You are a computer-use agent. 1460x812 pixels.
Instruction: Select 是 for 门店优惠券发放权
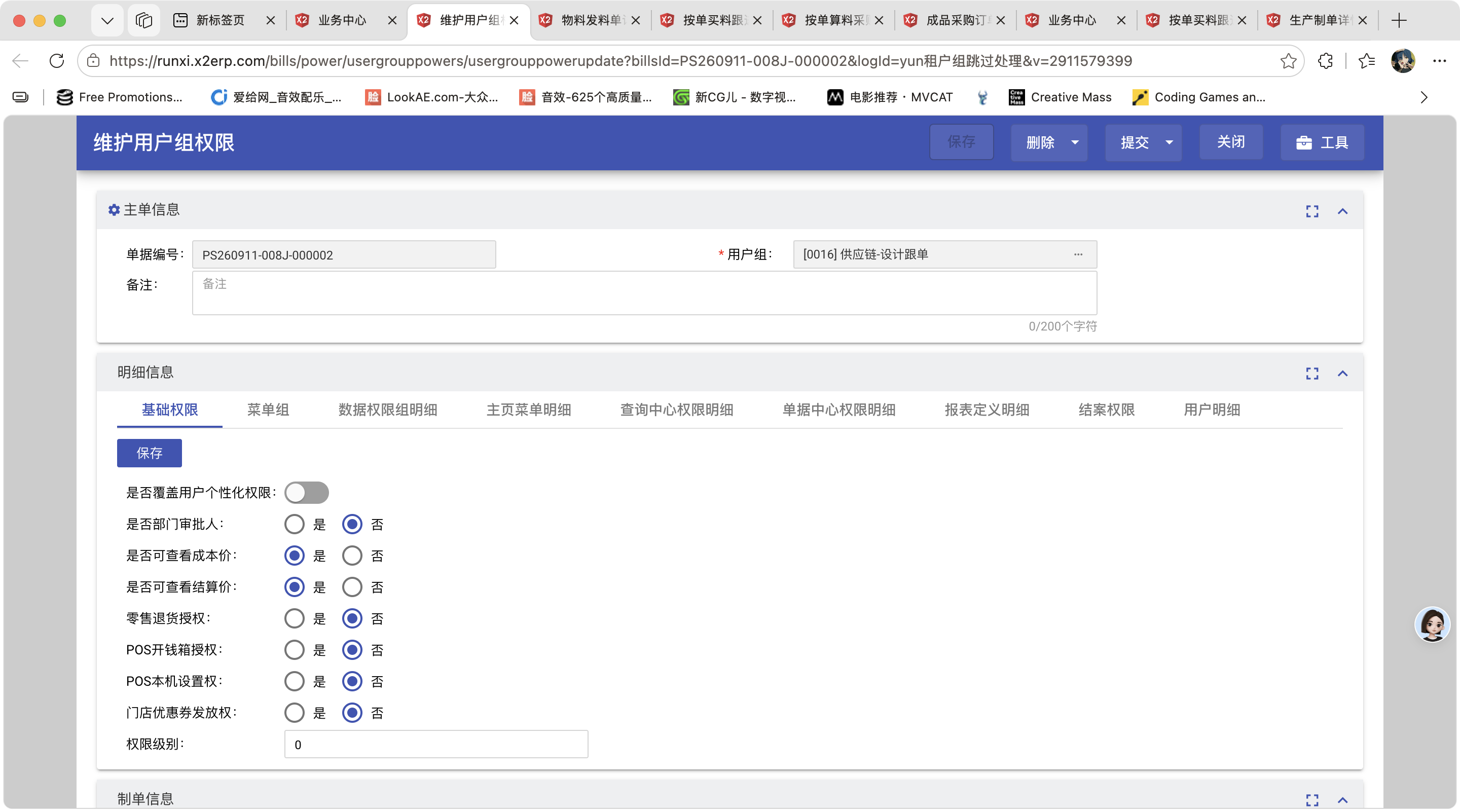pos(294,713)
